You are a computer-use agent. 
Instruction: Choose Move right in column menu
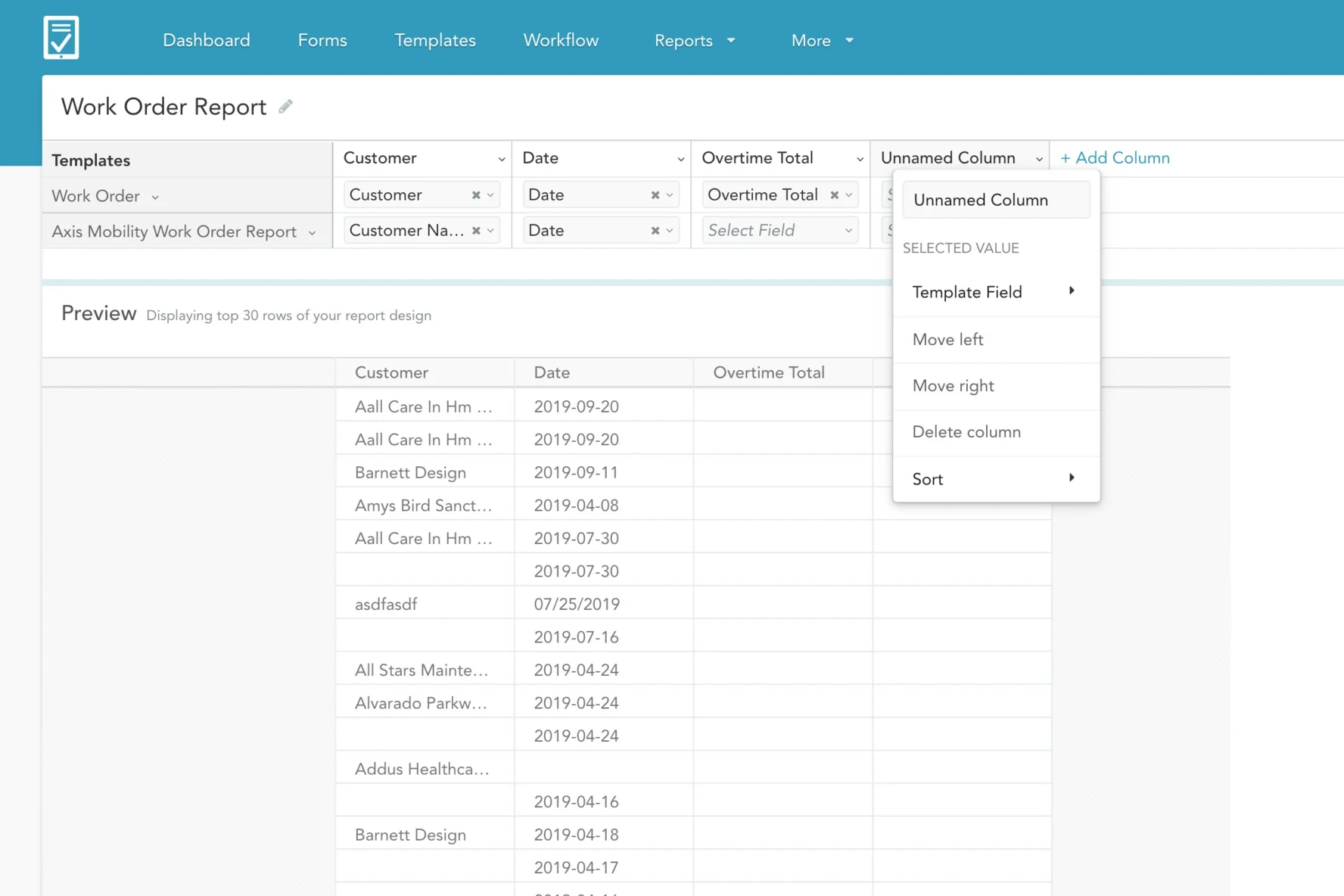[x=996, y=386]
